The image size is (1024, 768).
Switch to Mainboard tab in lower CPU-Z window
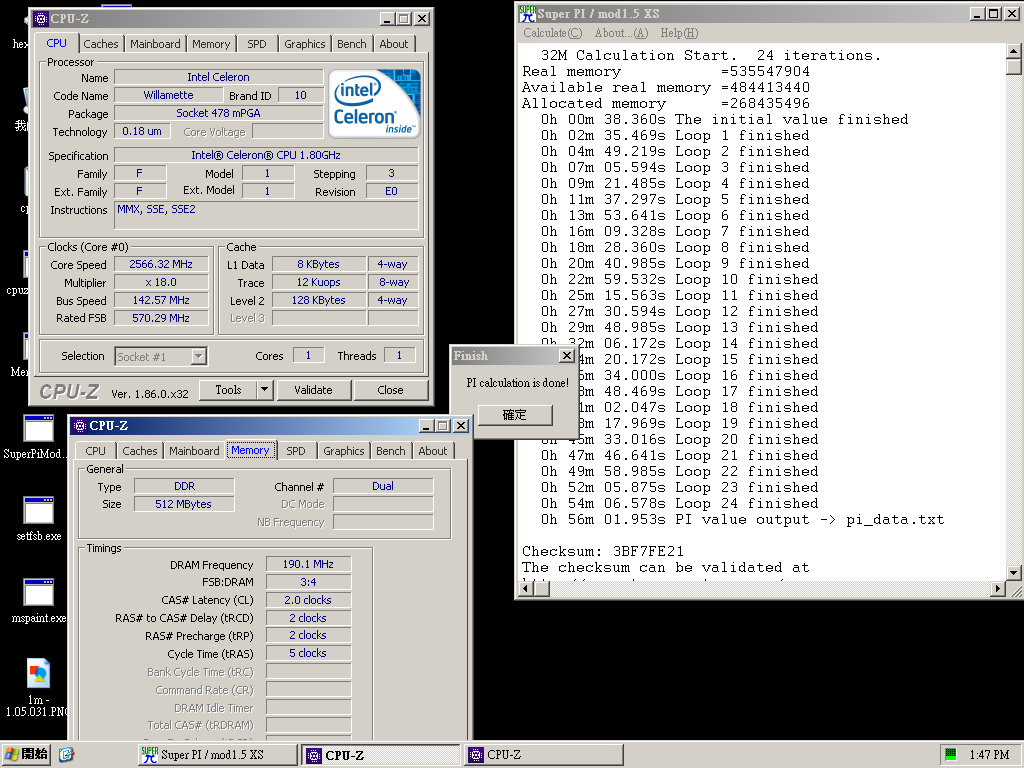pyautogui.click(x=194, y=451)
